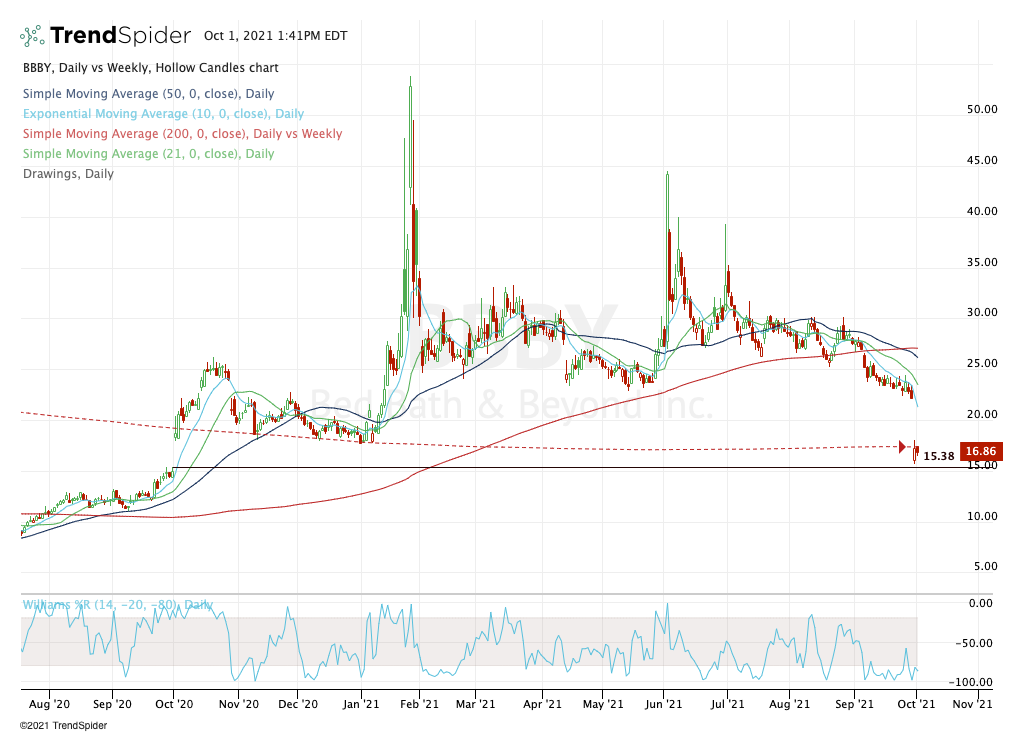Click the 50.00 price axis label

[982, 110]
